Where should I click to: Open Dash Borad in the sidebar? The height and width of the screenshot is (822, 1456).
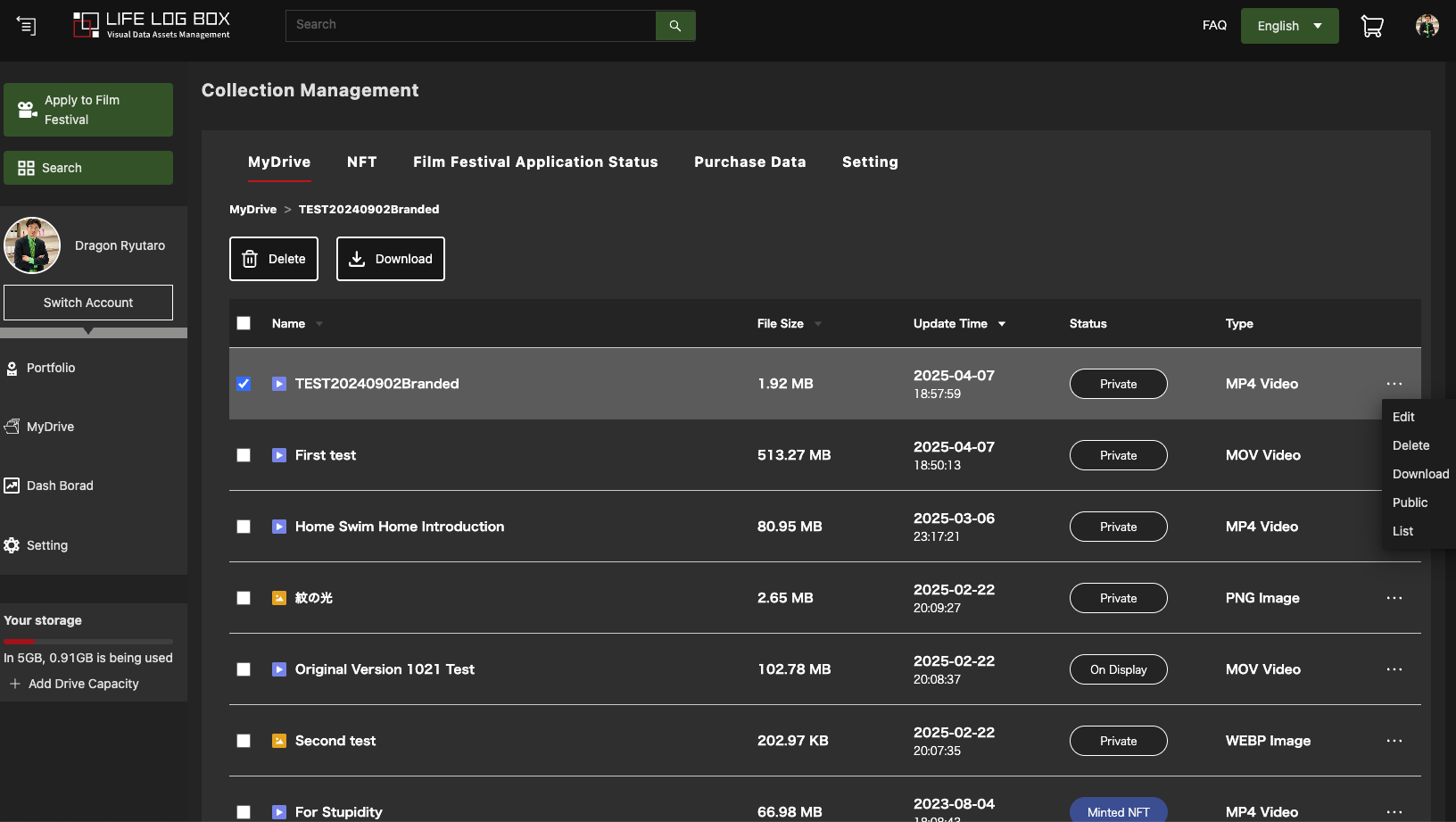(59, 486)
